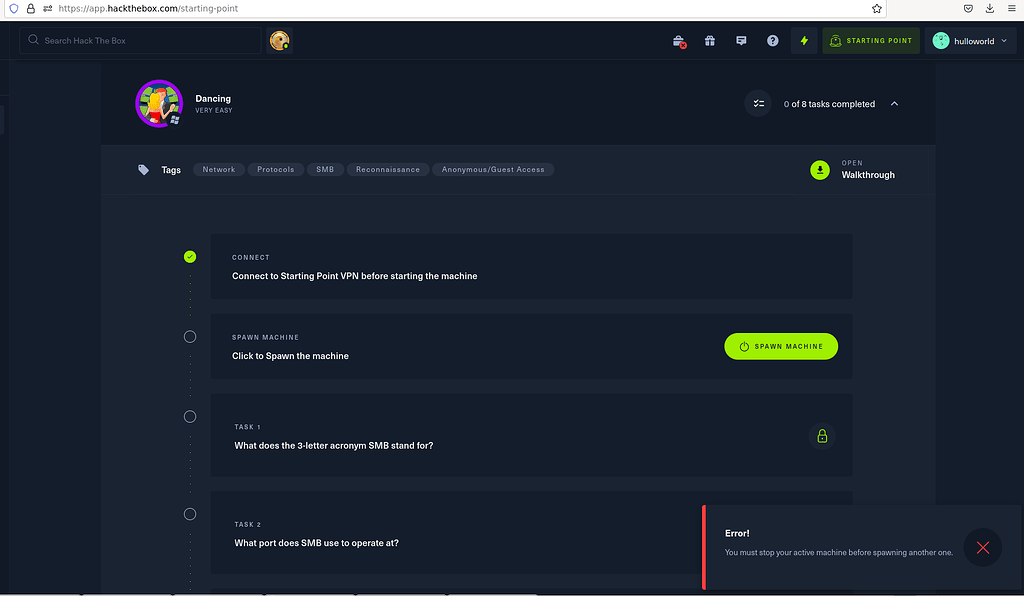Go to the Starting Point section
Image resolution: width=1024 pixels, height=596 pixels.
click(868, 40)
